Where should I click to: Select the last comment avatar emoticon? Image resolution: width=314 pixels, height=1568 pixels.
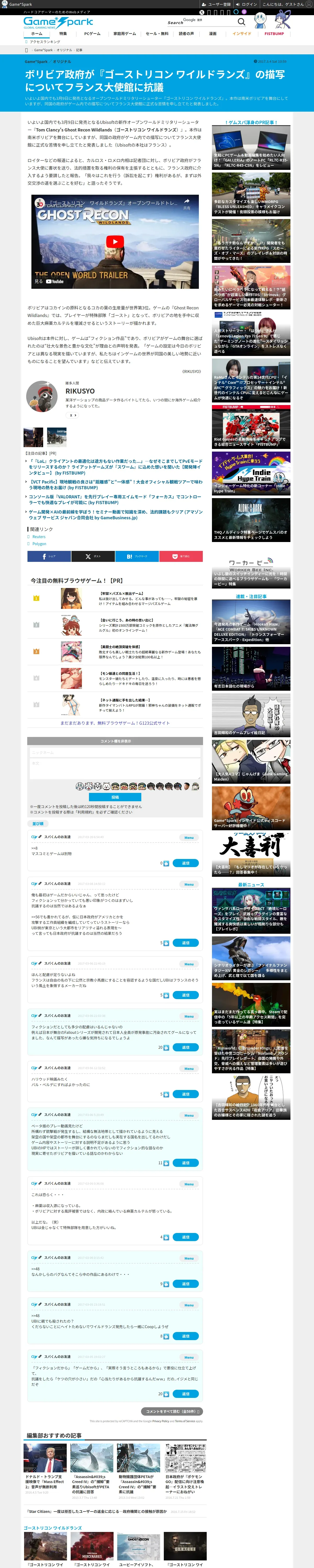[196, 786]
